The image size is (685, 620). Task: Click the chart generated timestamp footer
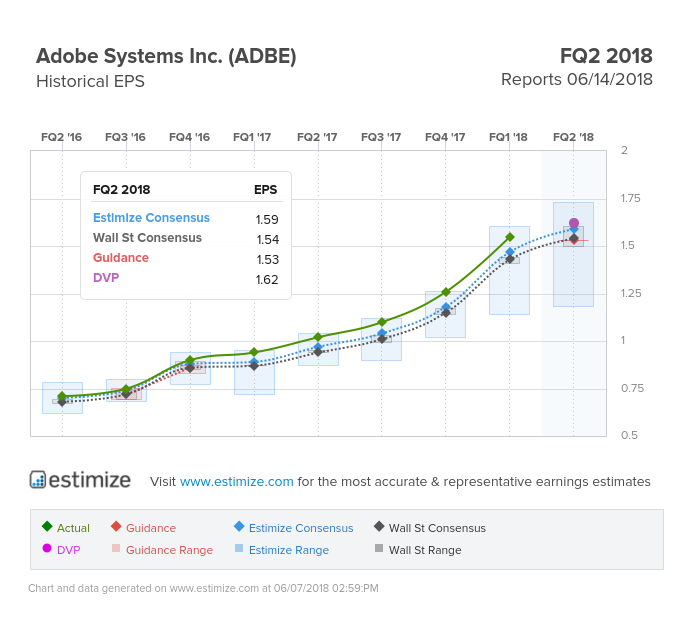click(204, 589)
